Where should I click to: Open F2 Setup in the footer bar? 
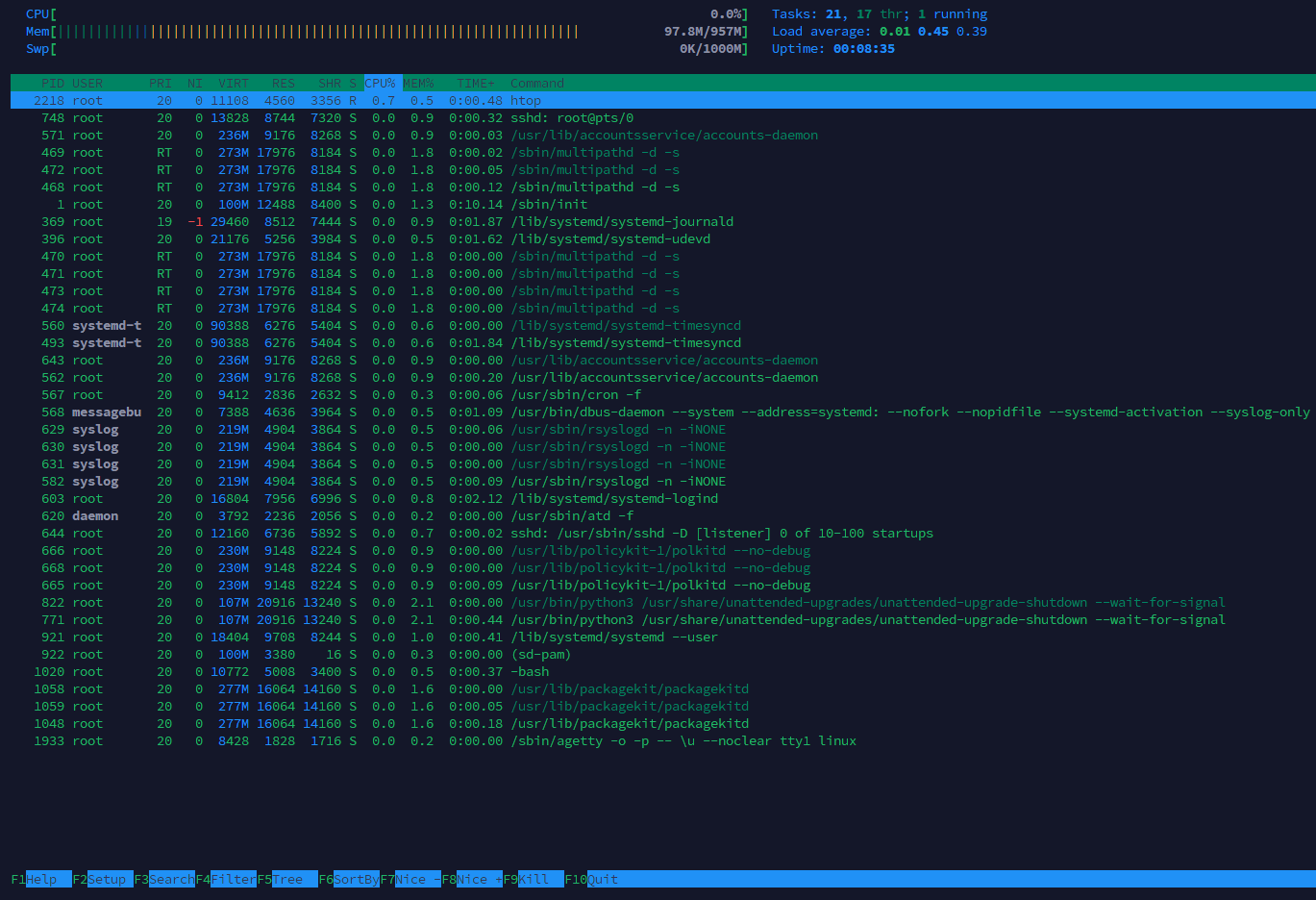point(103,879)
